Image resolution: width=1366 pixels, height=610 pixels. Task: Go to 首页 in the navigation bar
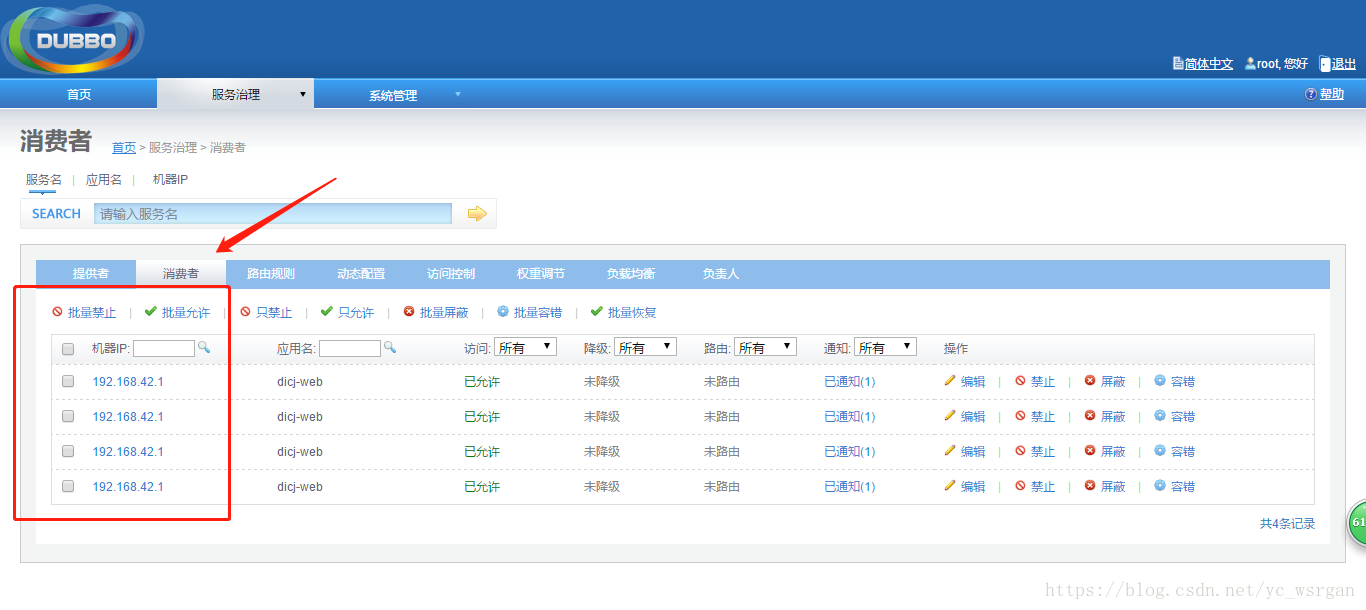coord(79,94)
